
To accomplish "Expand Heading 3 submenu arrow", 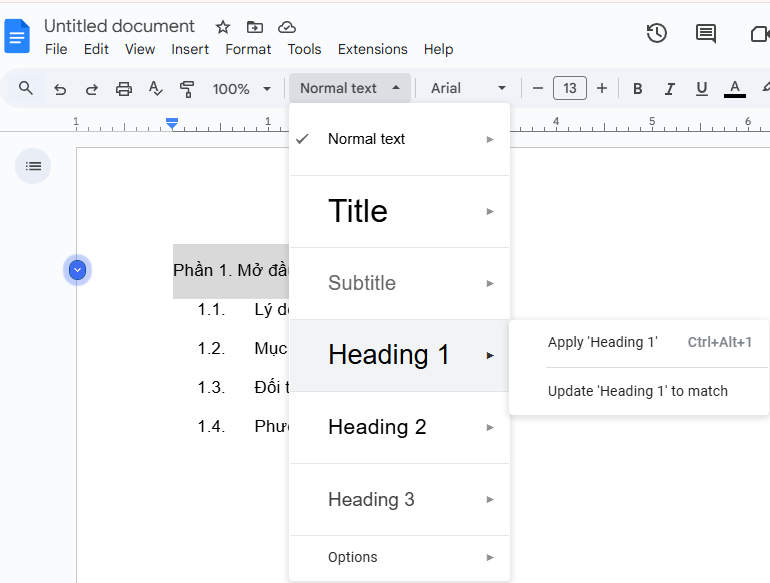I will (x=490, y=500).
